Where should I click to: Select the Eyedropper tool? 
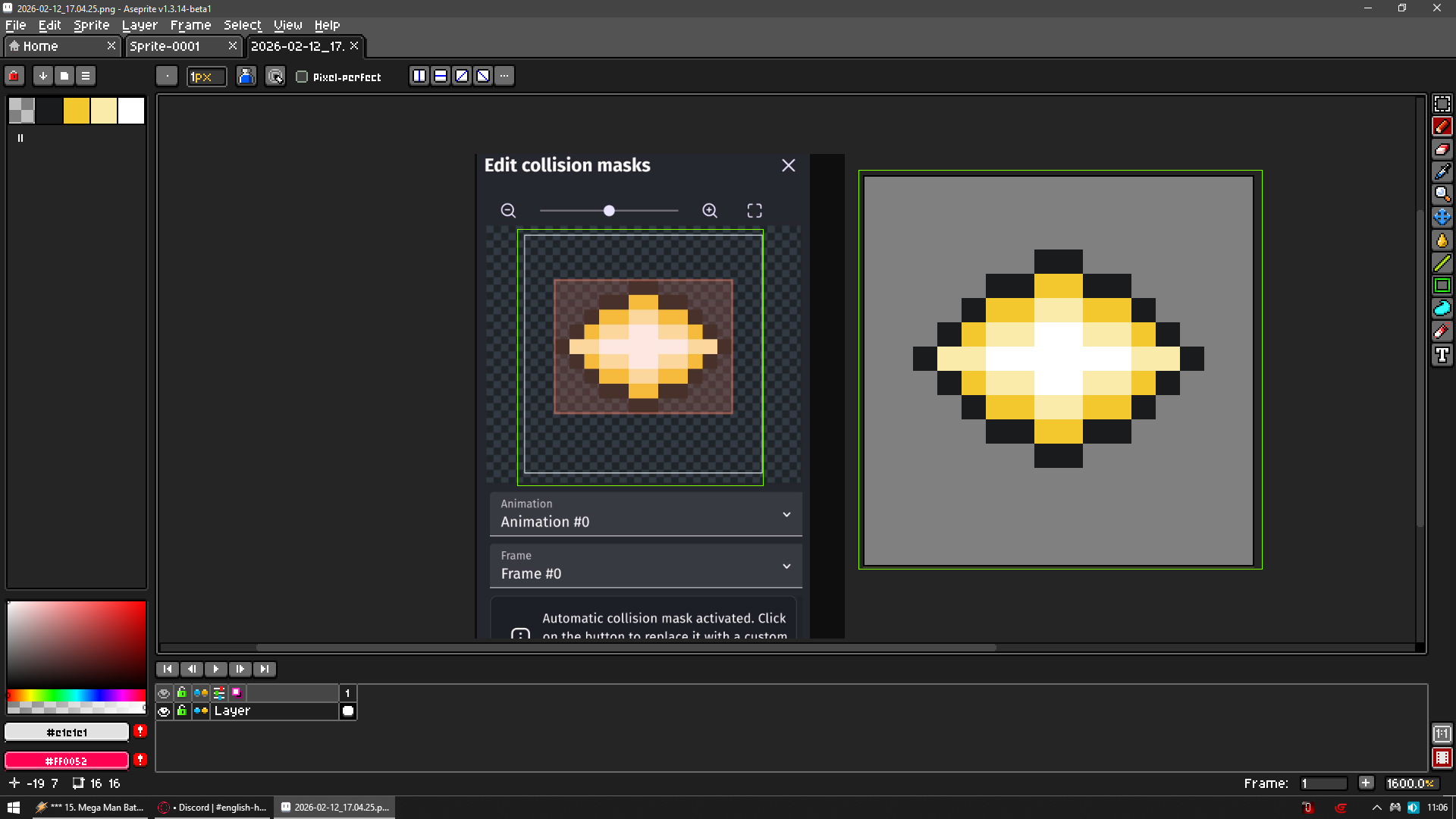click(x=1442, y=172)
